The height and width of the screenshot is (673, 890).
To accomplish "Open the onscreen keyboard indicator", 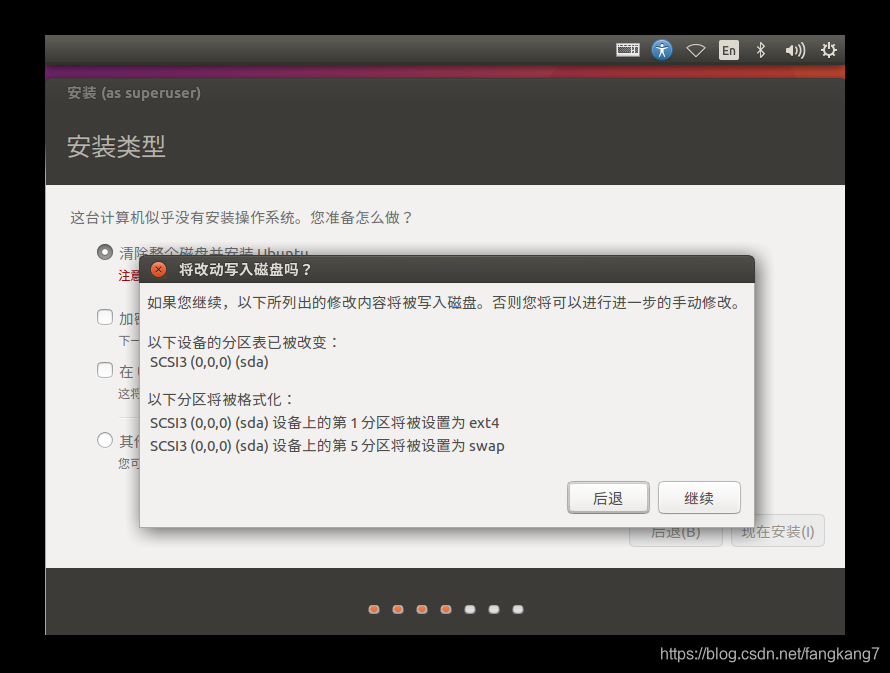I will tap(628, 50).
